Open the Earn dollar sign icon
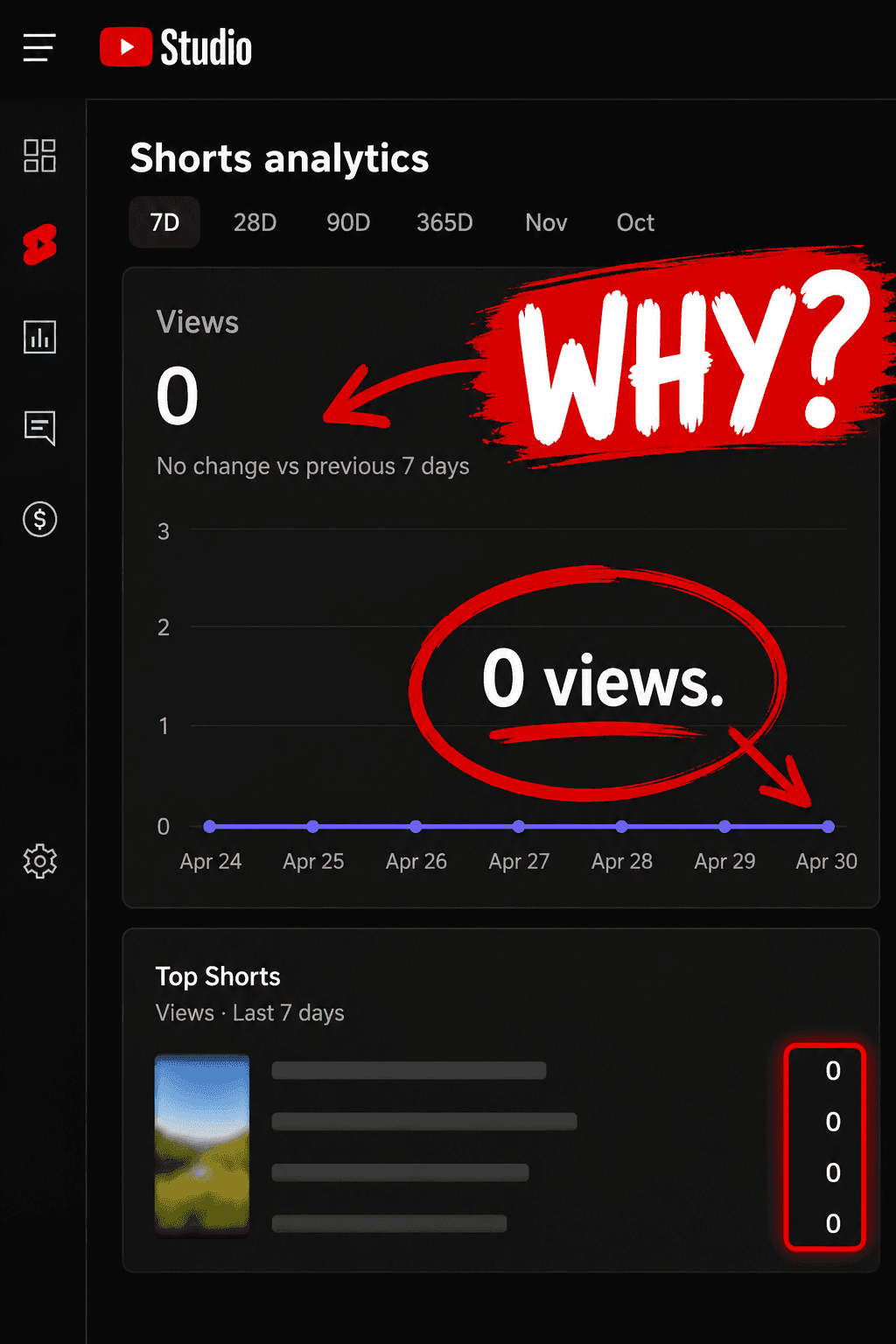 click(39, 519)
